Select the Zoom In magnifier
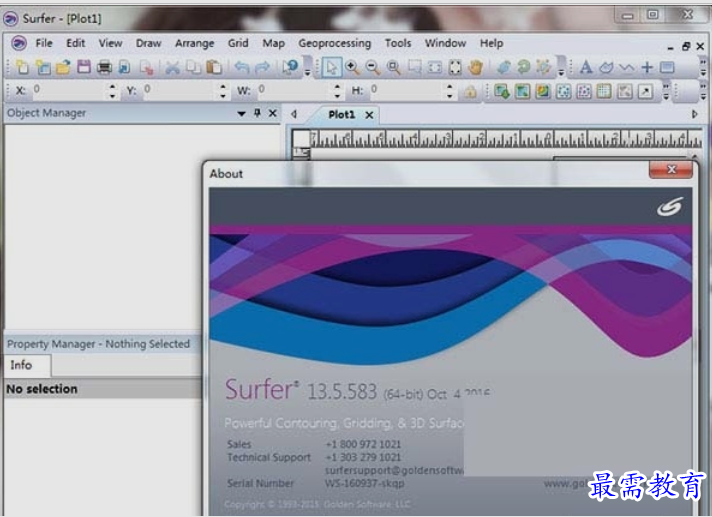This screenshot has height=517, width=712. 352,67
